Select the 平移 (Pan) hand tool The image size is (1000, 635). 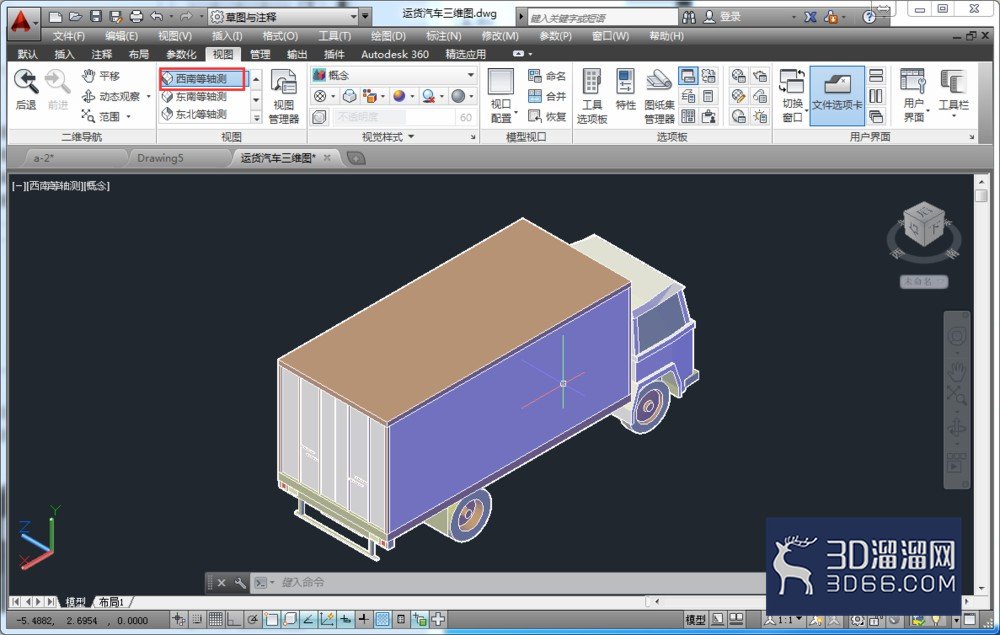pos(101,76)
